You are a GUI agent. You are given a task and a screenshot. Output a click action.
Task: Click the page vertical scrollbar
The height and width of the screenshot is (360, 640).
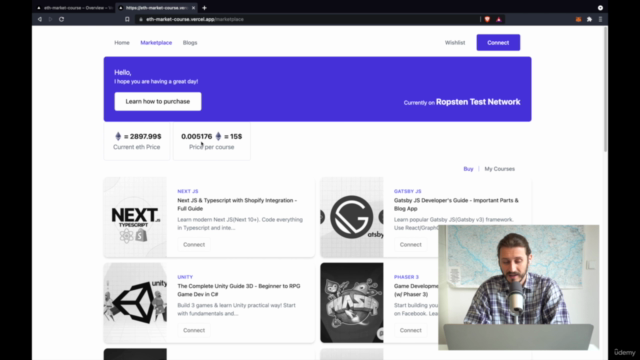606,90
